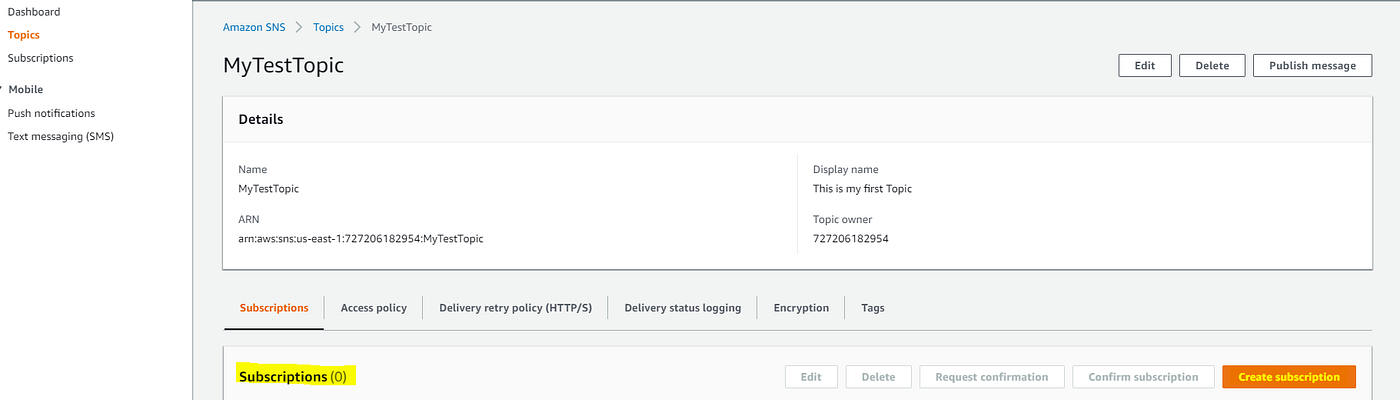This screenshot has width=1400, height=400.
Task: Open the Encryption tab
Action: click(801, 308)
